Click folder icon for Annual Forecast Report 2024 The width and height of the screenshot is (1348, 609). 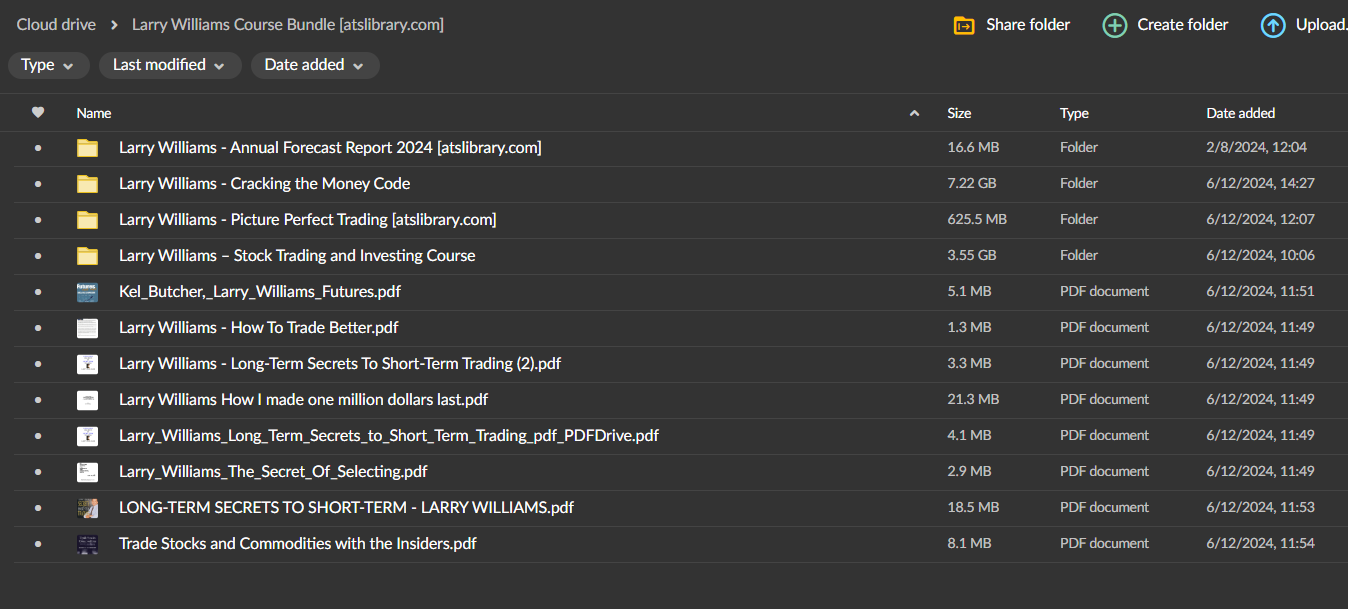[88, 148]
